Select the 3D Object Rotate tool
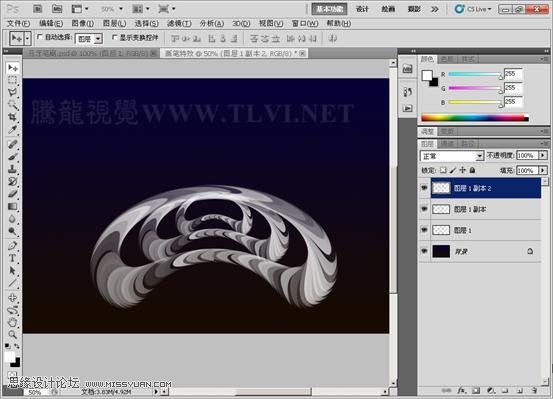The height and width of the screenshot is (399, 553). pyautogui.click(x=13, y=297)
